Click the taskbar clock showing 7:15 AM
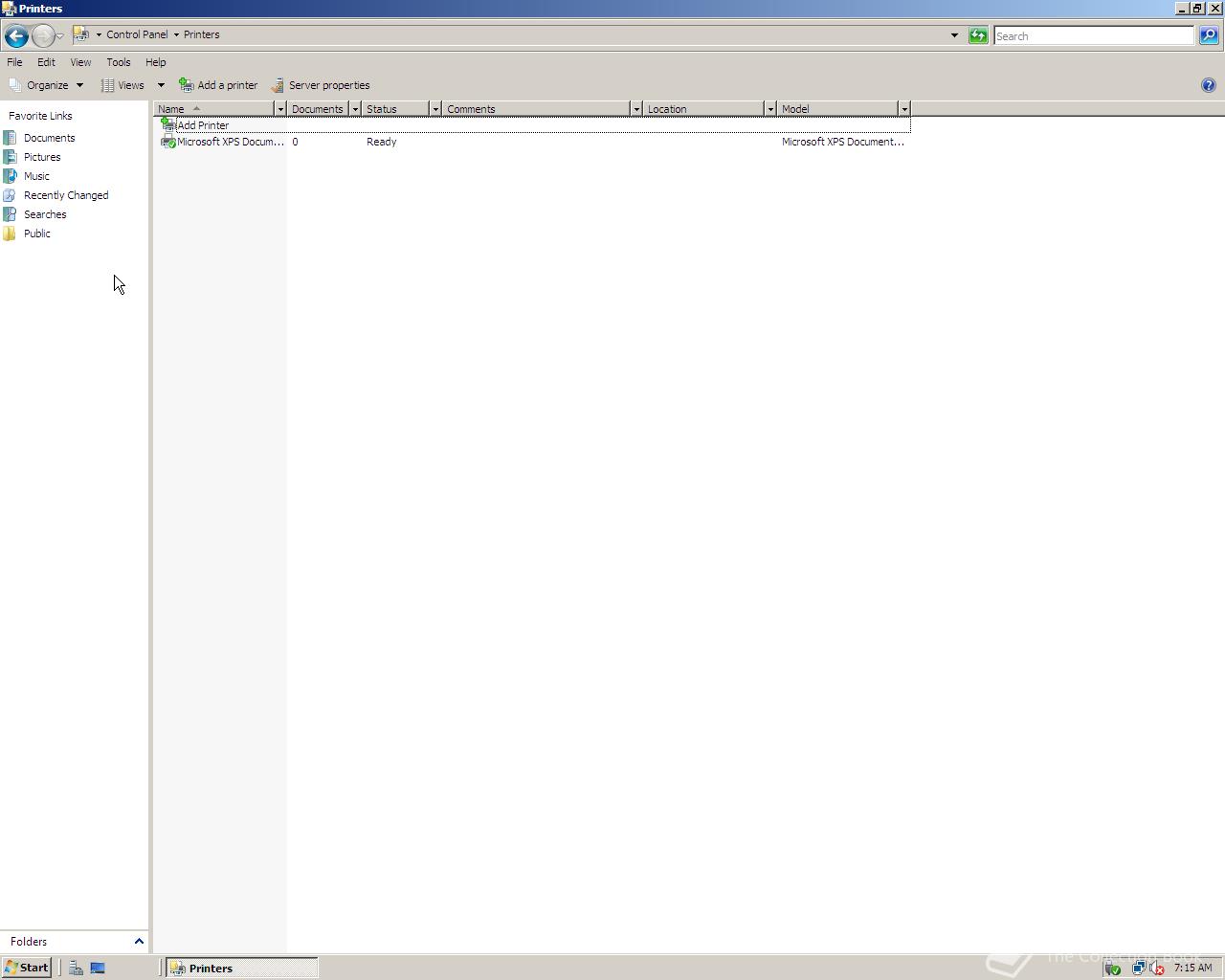The width and height of the screenshot is (1225, 980). tap(1193, 968)
